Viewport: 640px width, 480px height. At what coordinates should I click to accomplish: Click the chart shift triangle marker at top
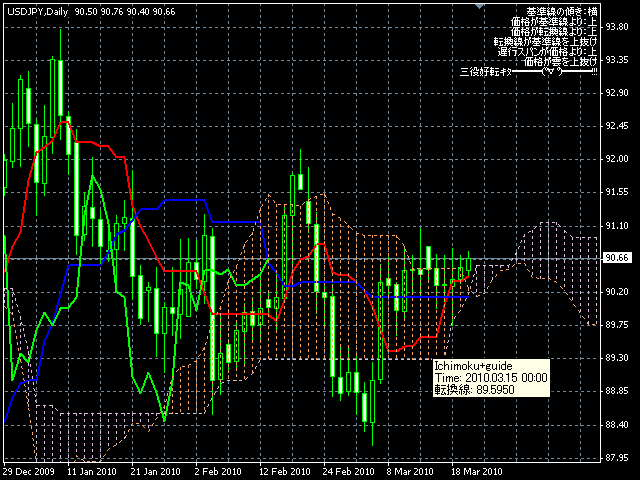480,6
